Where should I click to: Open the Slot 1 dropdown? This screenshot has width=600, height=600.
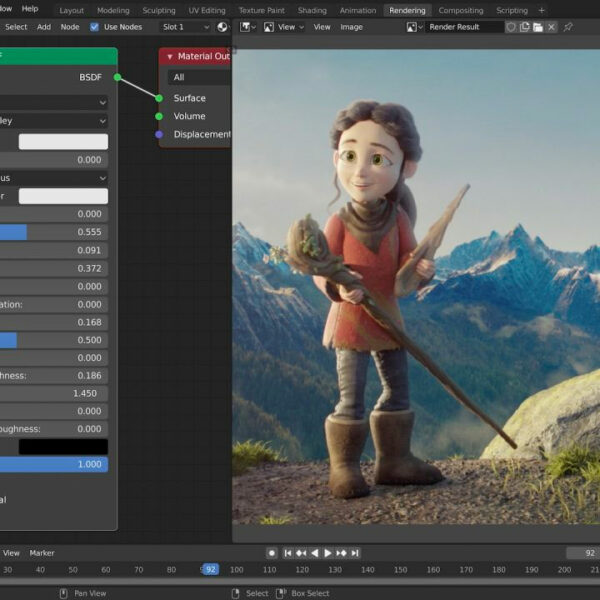coord(186,27)
